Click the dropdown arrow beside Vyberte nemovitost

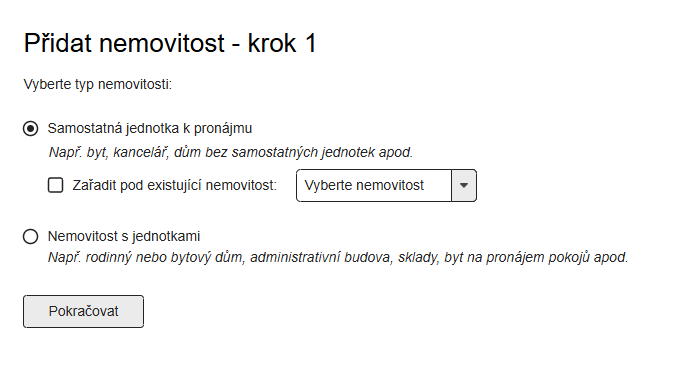(x=464, y=186)
